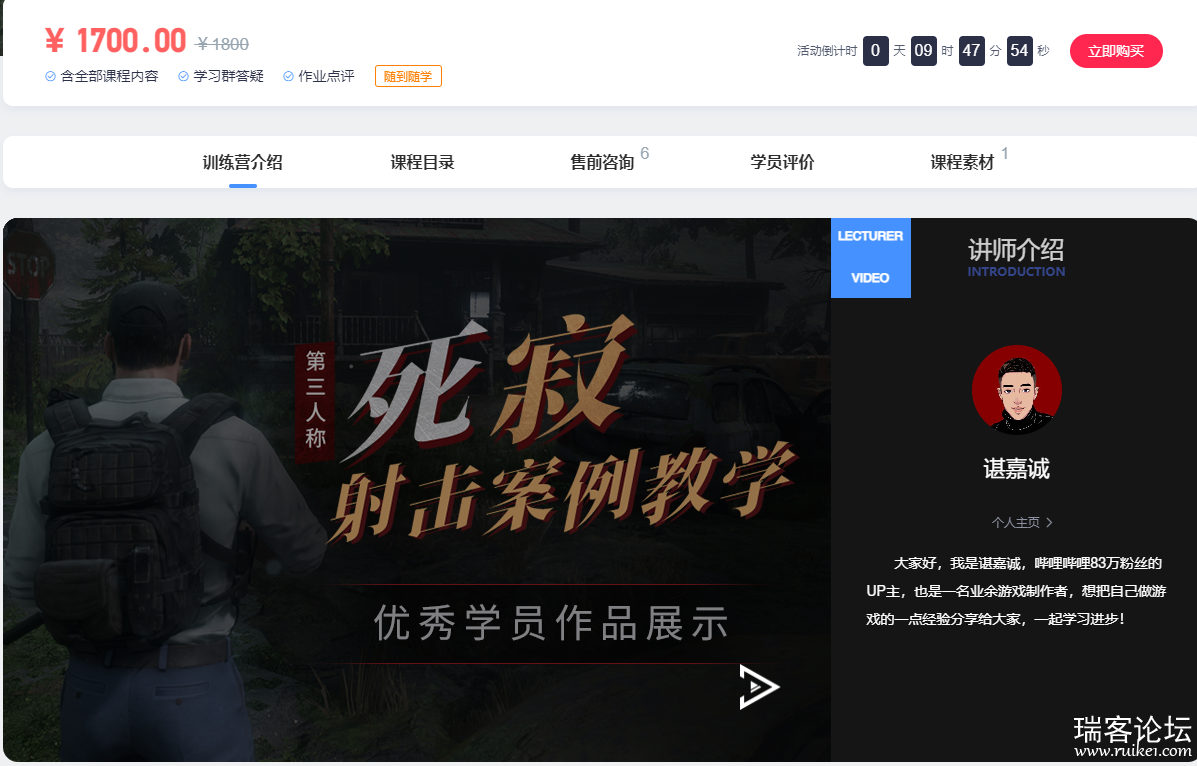The image size is (1197, 766).
Task: Click the 立即购买 purchase button
Action: 1115,51
